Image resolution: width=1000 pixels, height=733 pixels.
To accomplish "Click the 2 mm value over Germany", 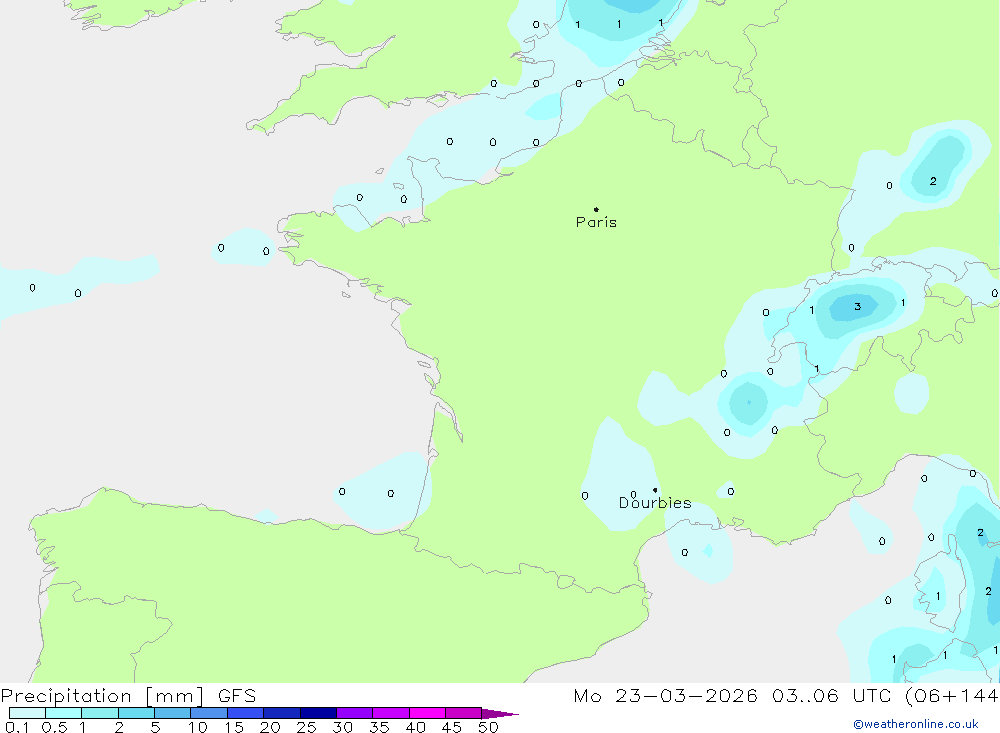I will 933,181.
